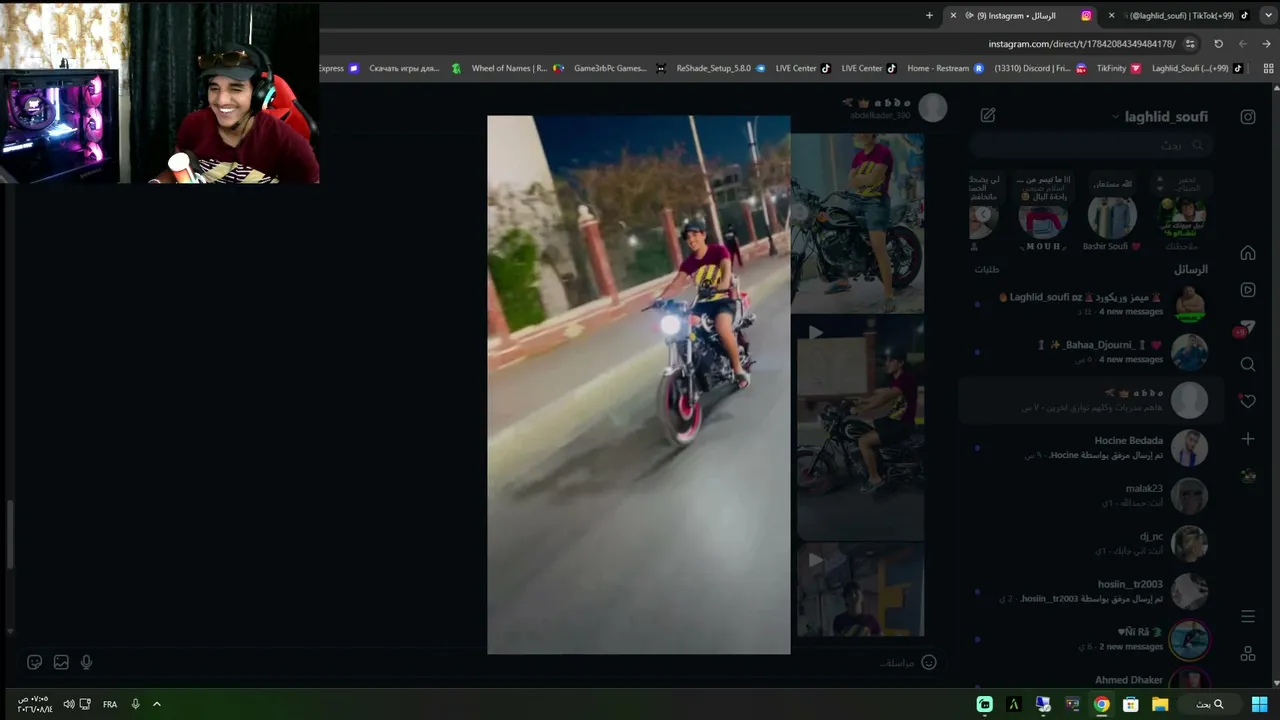Click the enlarged motorcycle photo
1280x720 pixels.
point(639,385)
